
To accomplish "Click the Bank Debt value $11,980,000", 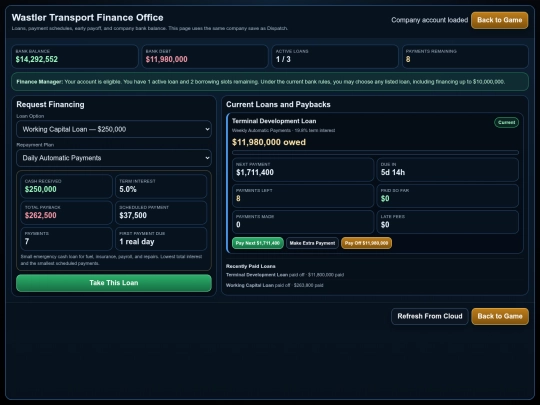I will 166,59.
